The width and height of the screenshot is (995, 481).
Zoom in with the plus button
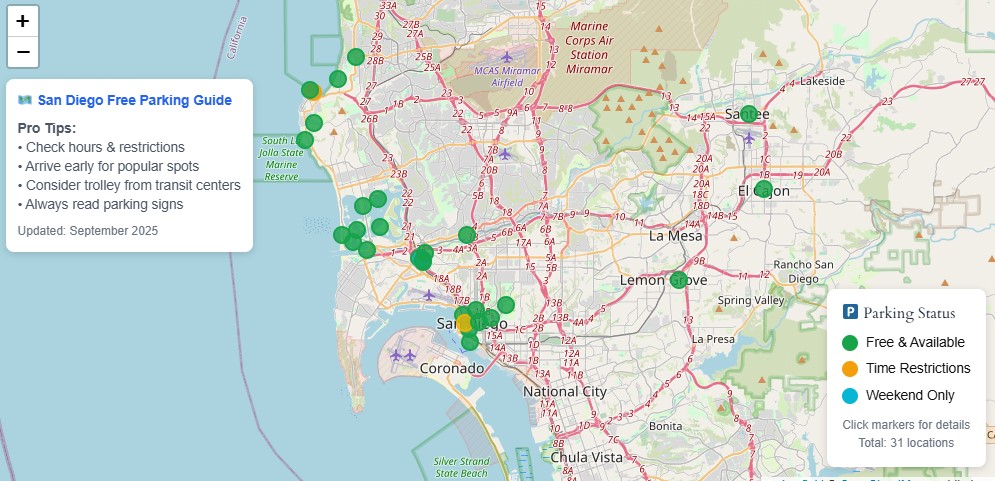23,21
